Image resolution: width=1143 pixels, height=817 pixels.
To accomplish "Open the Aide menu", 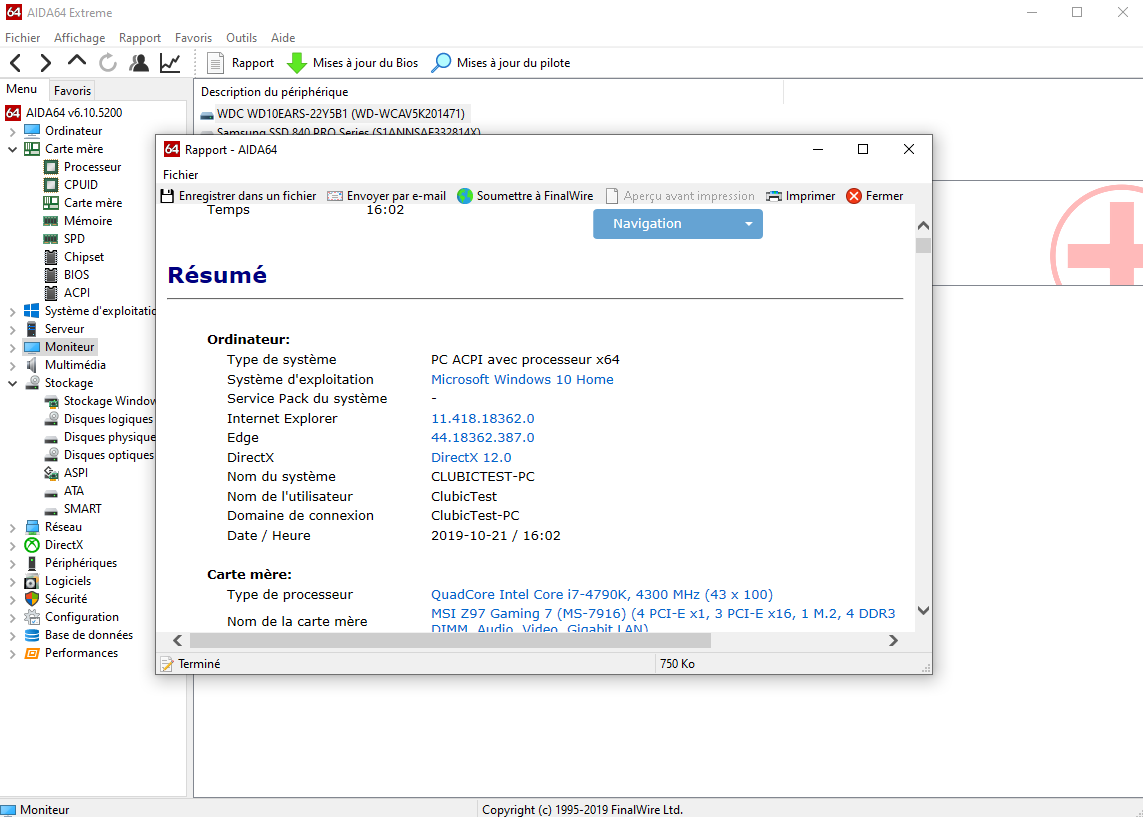I will 283,38.
